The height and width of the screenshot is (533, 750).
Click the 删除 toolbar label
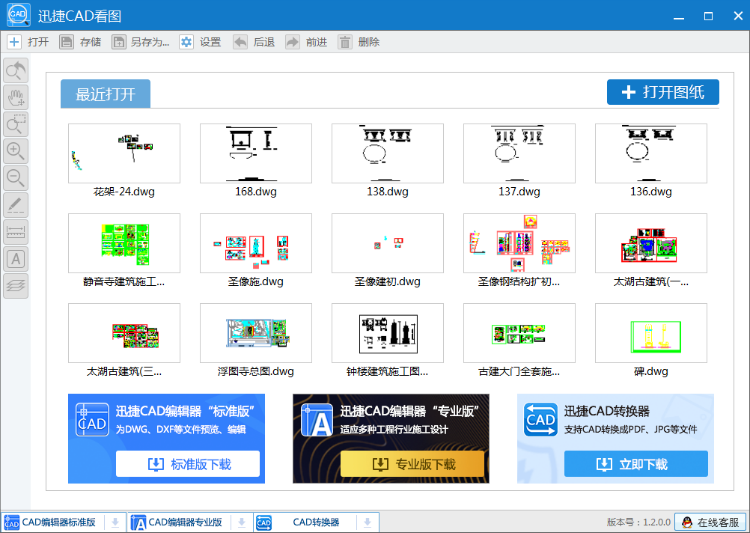(369, 42)
